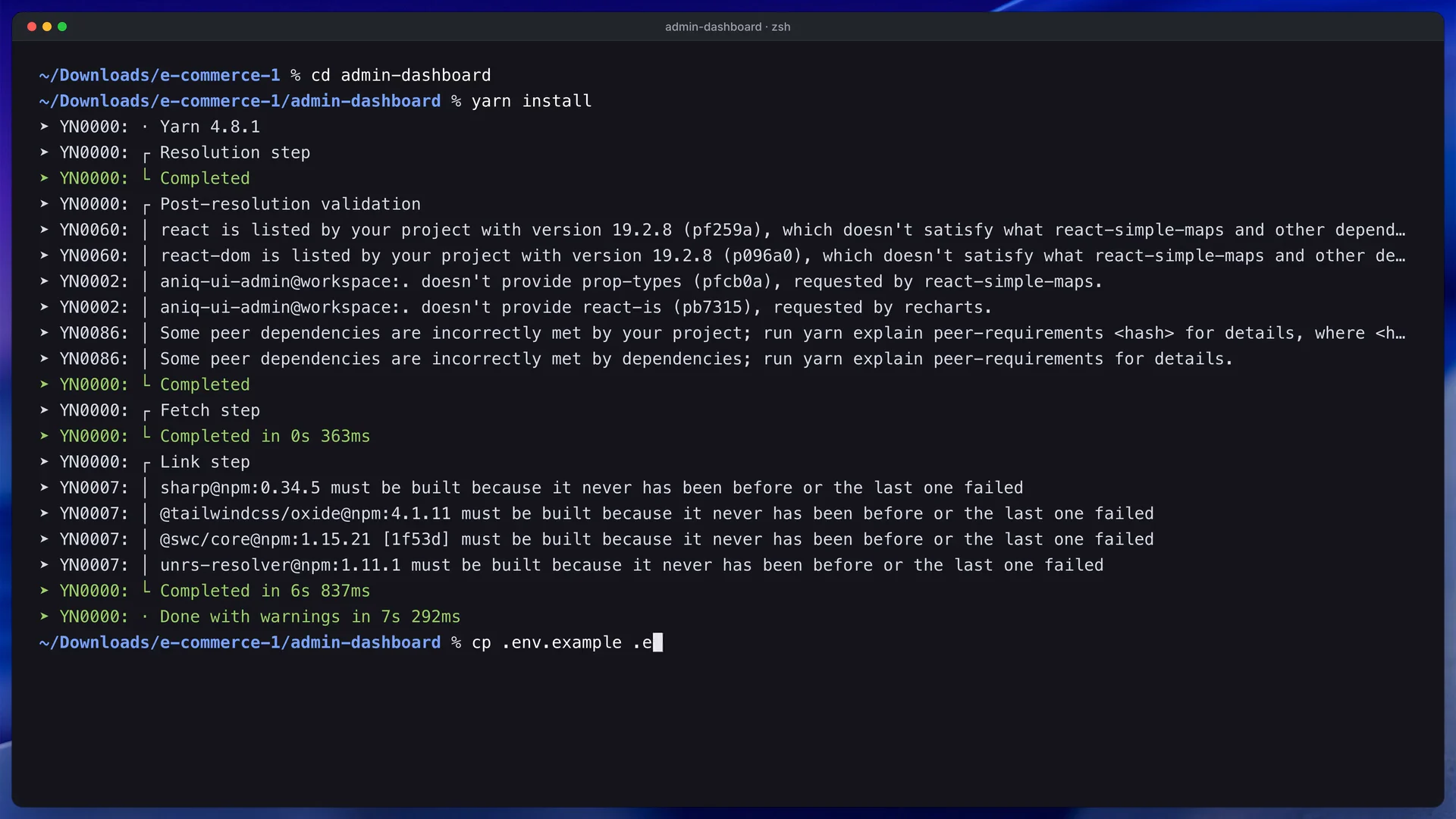
Task: Click the 'cd admin-dashboard' command text
Action: coord(401,75)
